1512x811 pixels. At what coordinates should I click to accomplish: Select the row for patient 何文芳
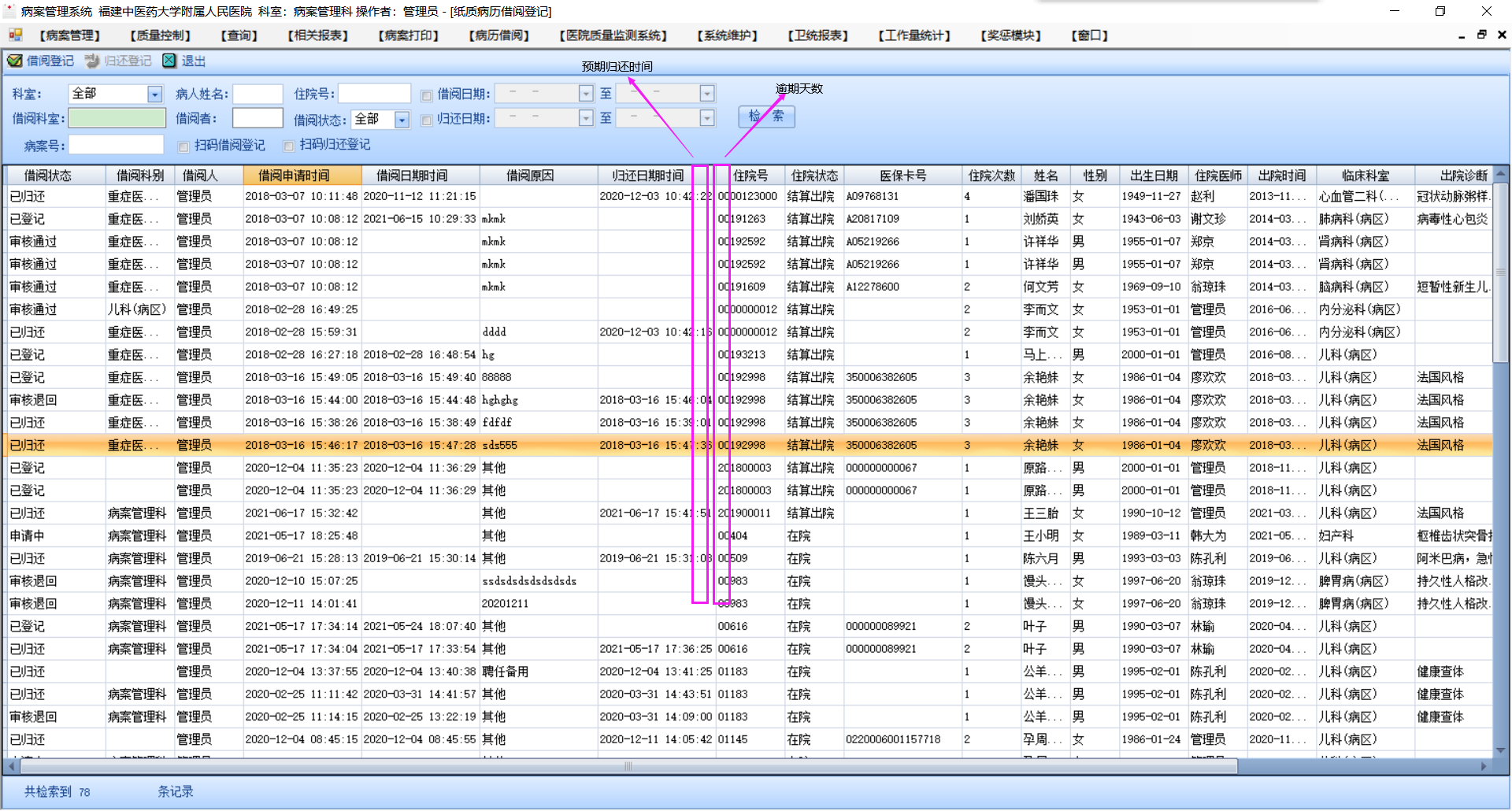click(x=748, y=287)
